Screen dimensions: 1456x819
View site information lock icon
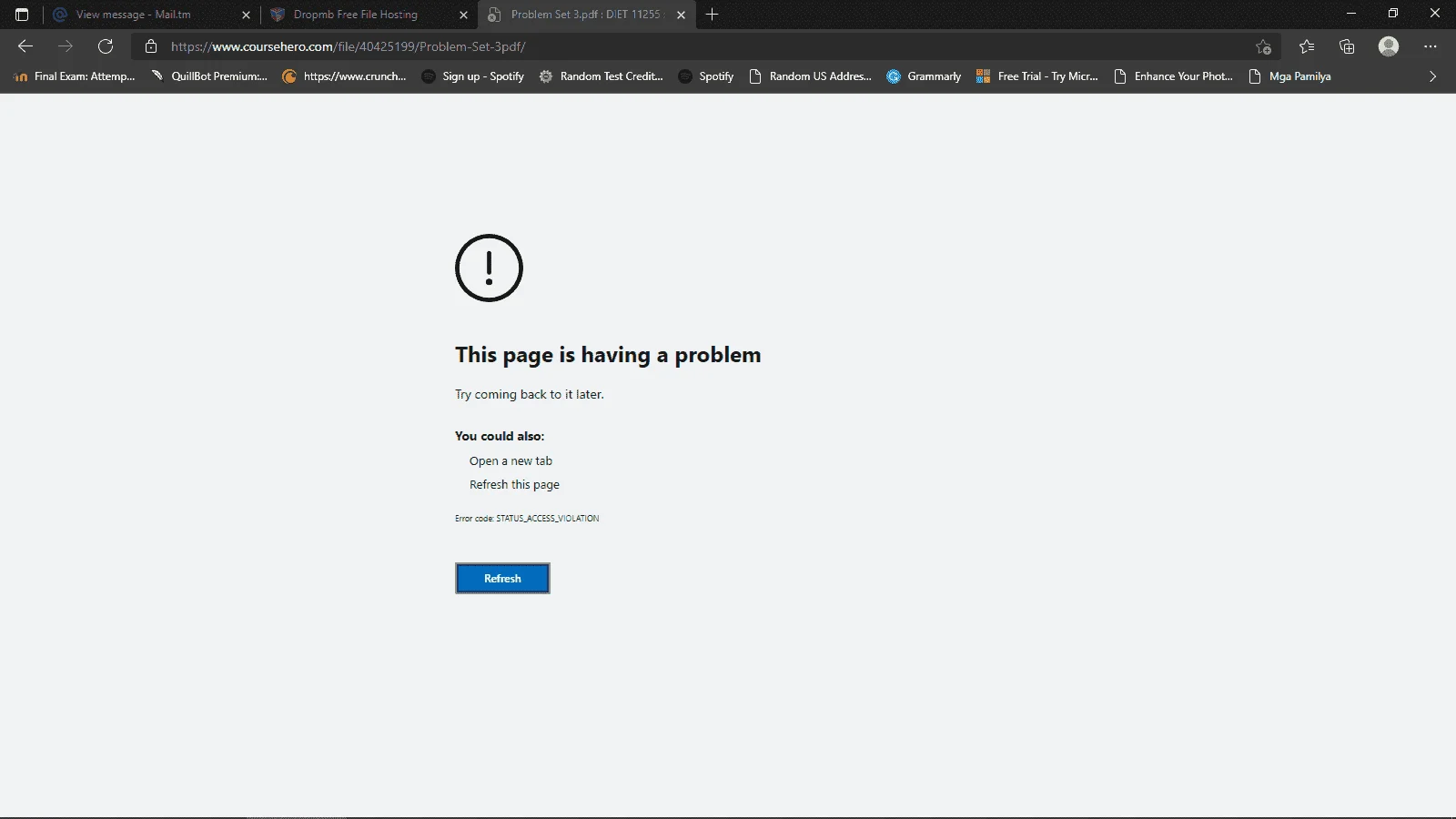[x=151, y=46]
